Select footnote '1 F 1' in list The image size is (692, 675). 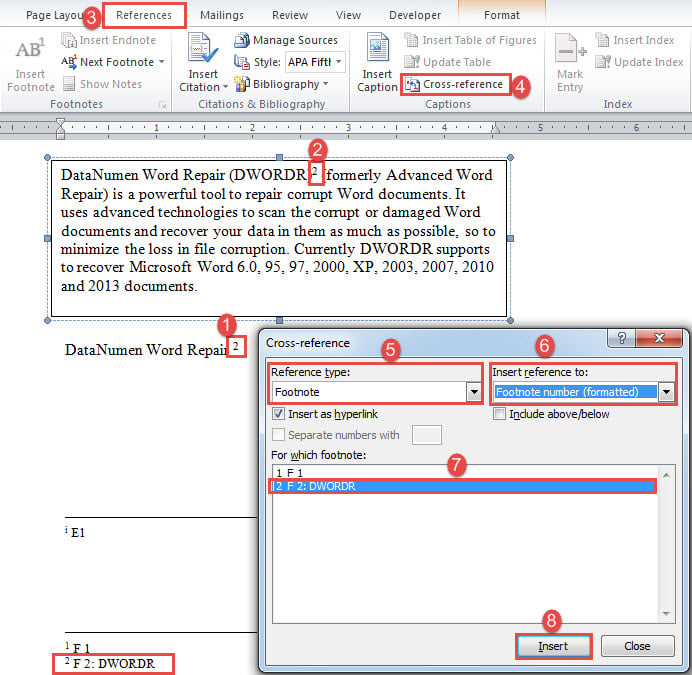pos(464,473)
